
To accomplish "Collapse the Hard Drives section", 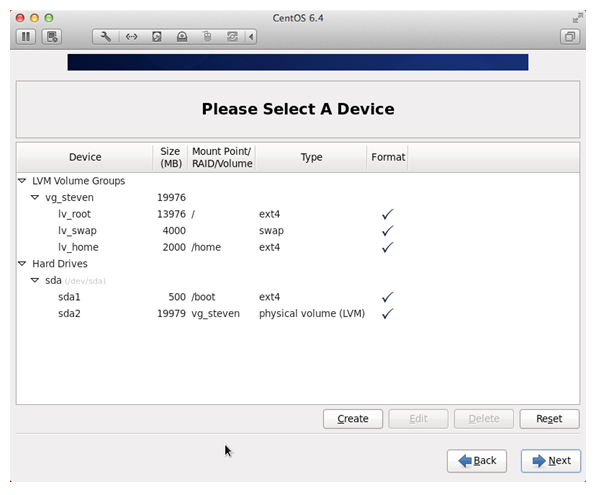I will click(x=22, y=264).
